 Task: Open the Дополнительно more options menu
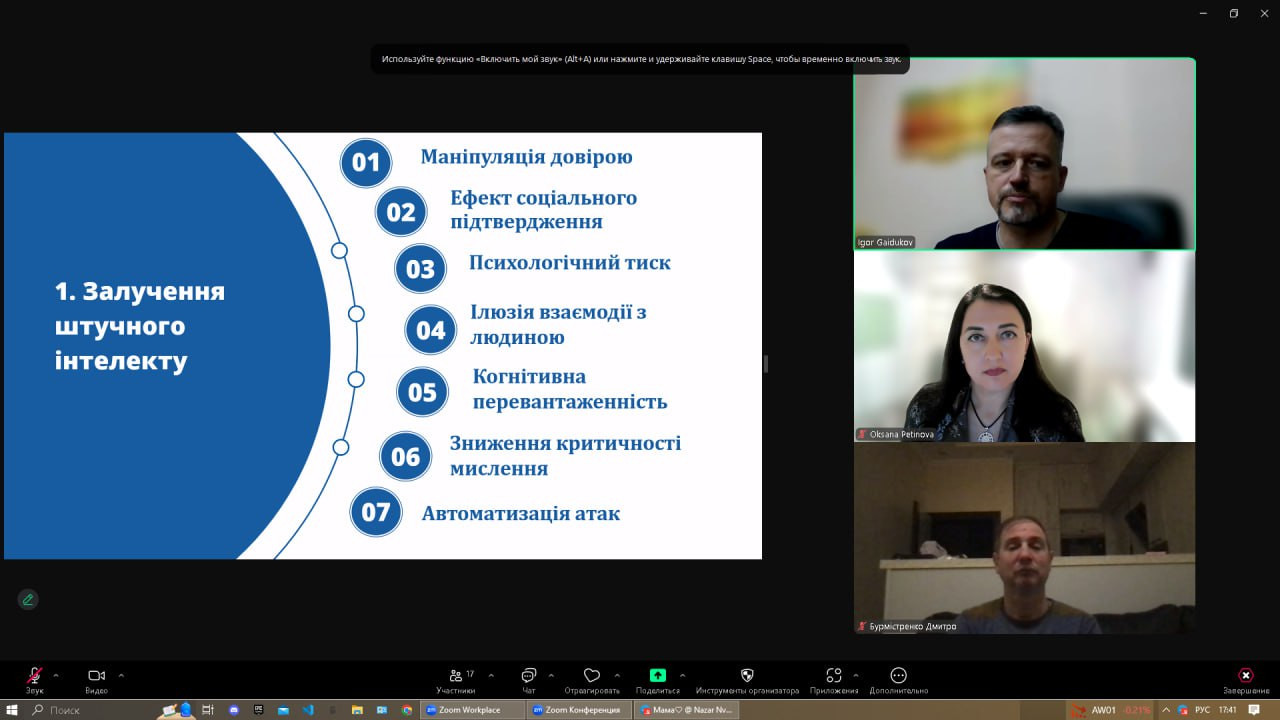pyautogui.click(x=898, y=680)
